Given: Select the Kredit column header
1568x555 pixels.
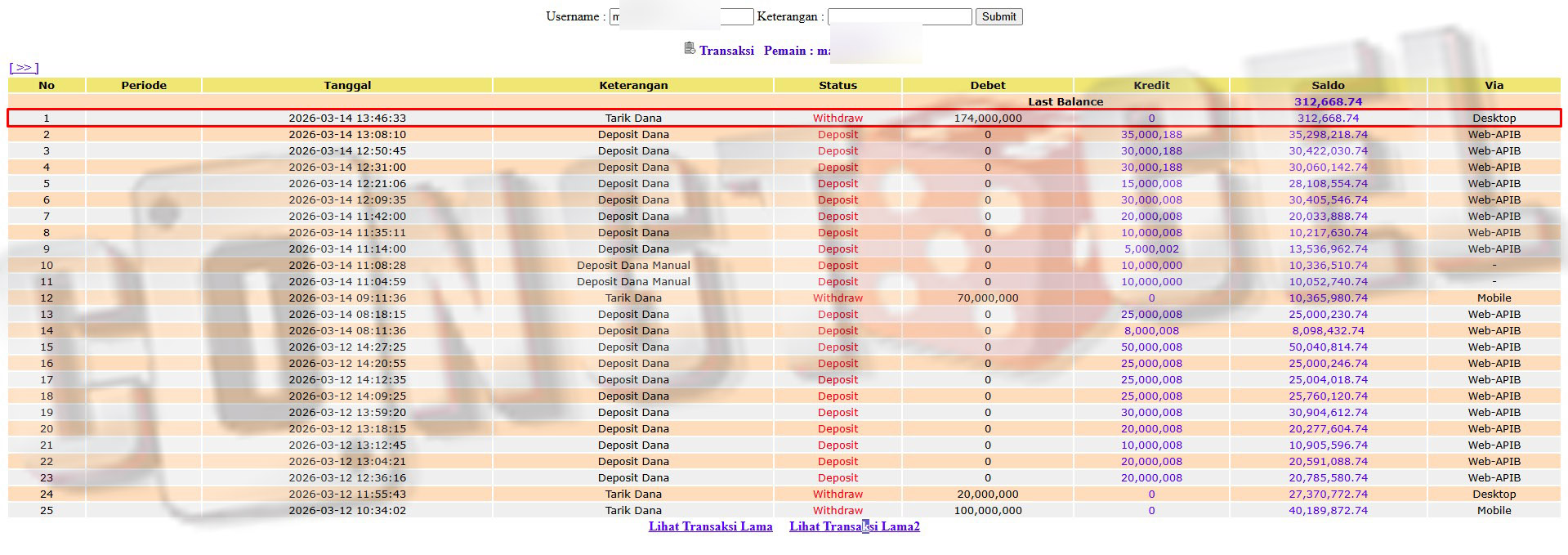Looking at the screenshot, I should point(1151,85).
